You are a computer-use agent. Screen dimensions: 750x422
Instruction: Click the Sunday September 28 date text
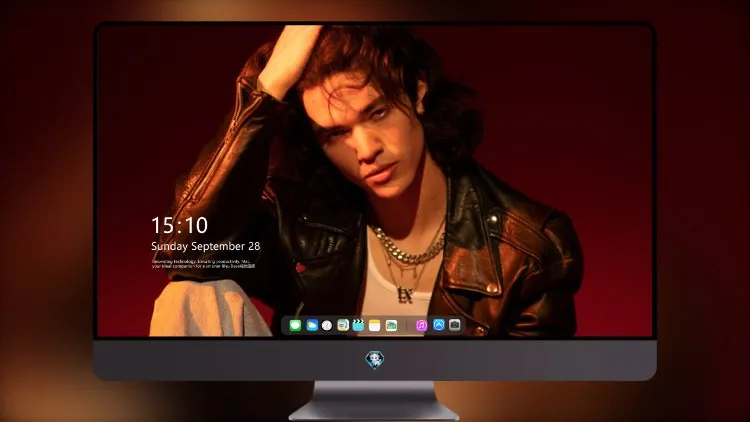pyautogui.click(x=206, y=246)
